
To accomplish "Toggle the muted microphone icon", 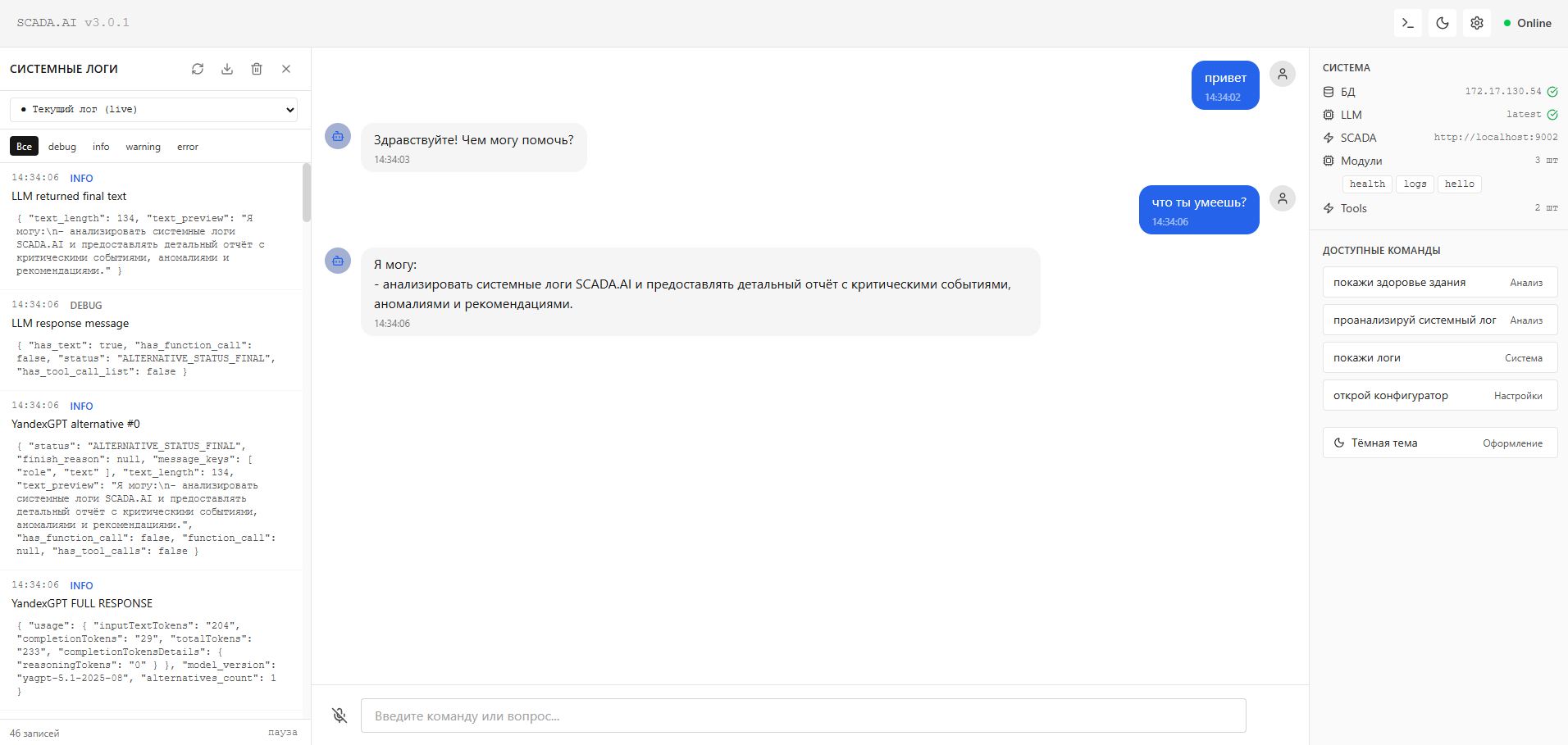I will point(340,715).
